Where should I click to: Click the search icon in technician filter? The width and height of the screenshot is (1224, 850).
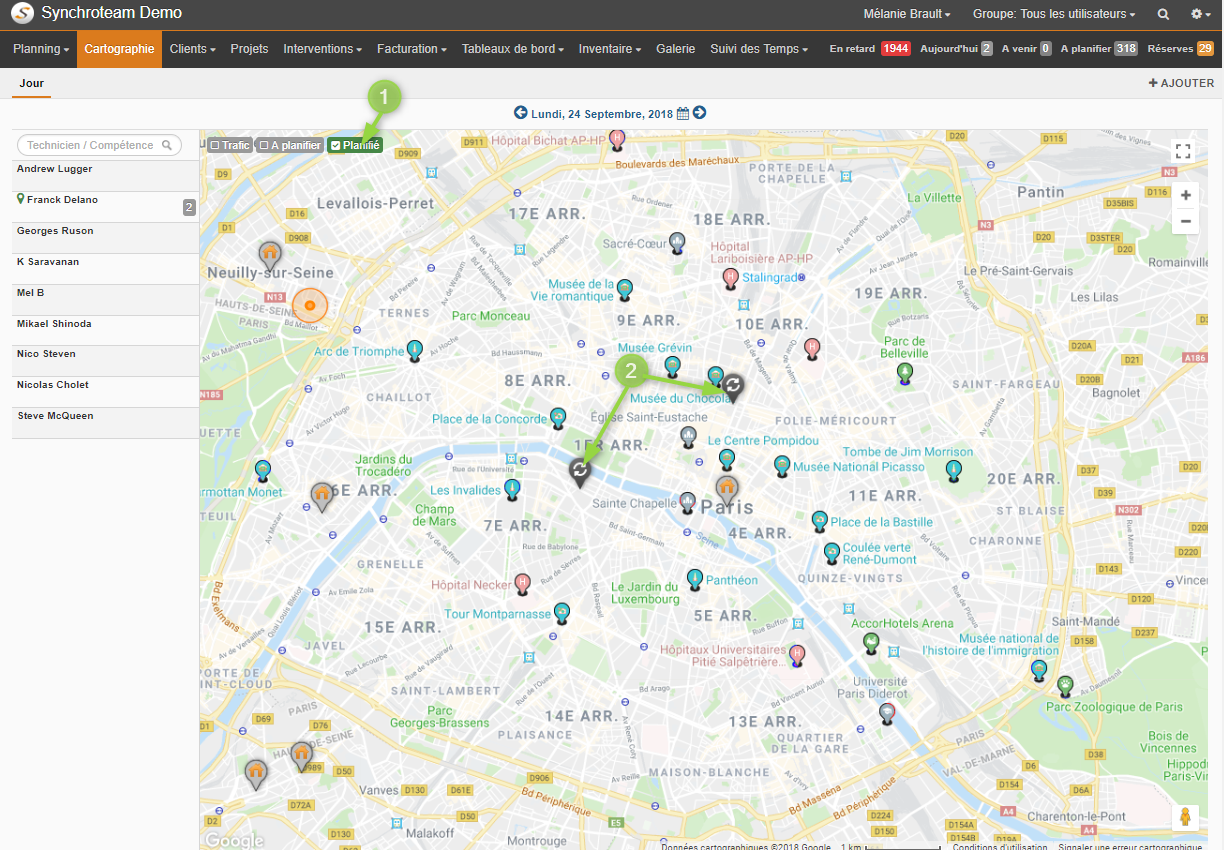pyautogui.click(x=168, y=145)
